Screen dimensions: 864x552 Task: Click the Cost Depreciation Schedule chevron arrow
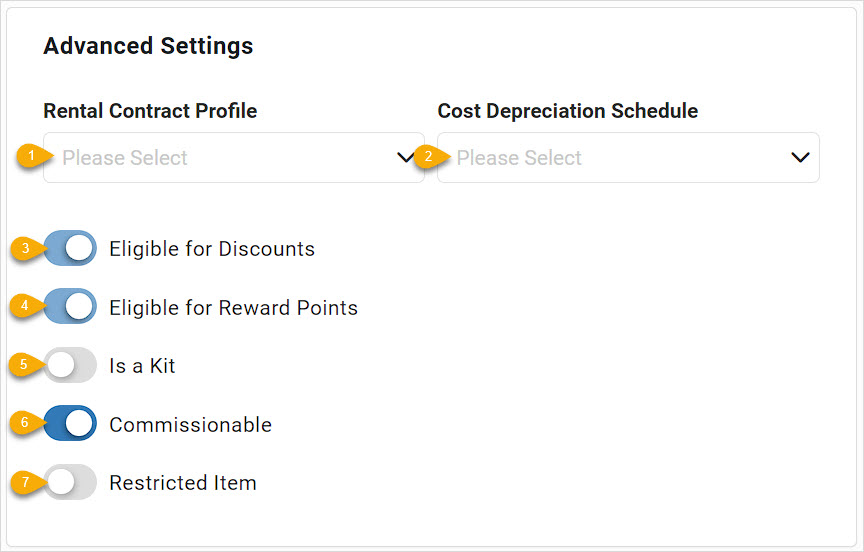tap(800, 158)
